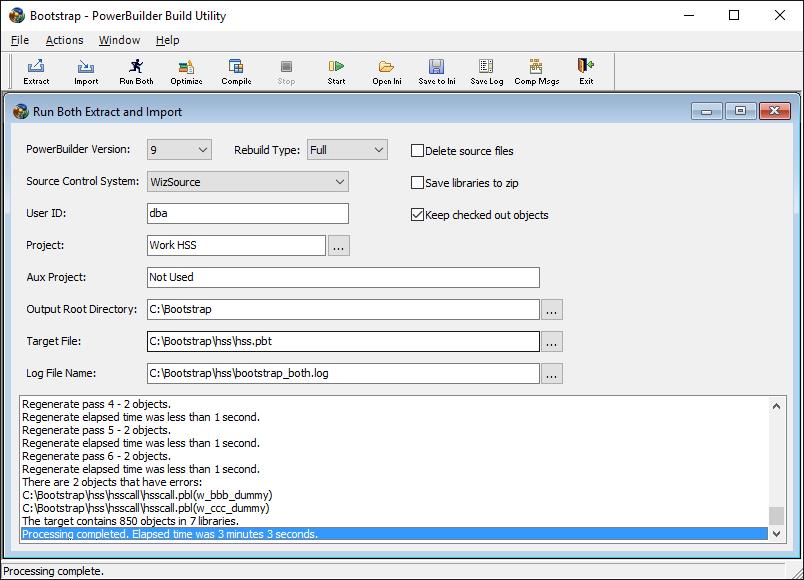Click the Compile toolbar icon
Screen dimensions: 804x580
click(236, 72)
